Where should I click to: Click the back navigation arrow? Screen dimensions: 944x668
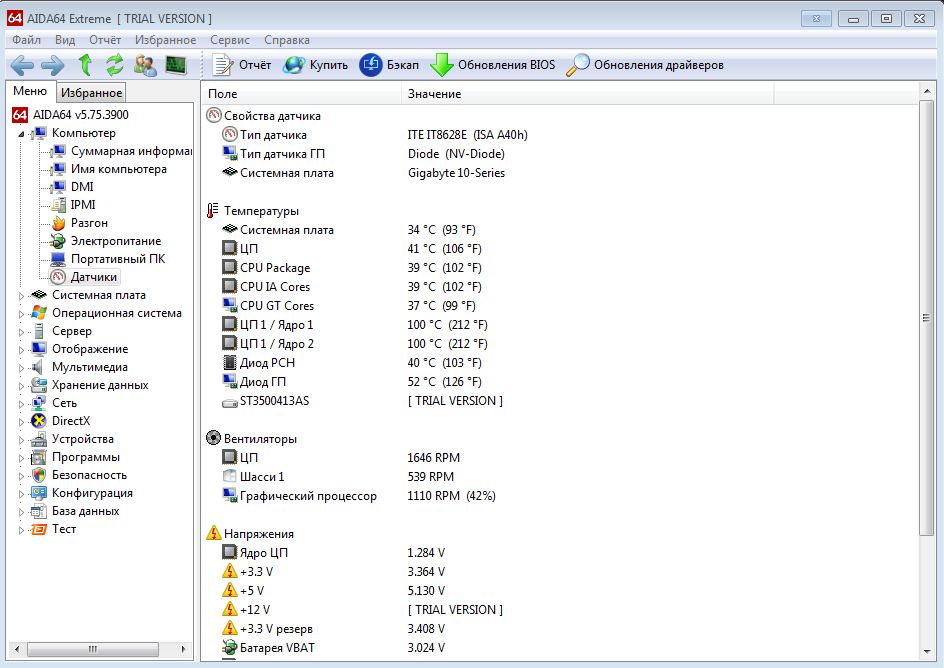pos(22,65)
